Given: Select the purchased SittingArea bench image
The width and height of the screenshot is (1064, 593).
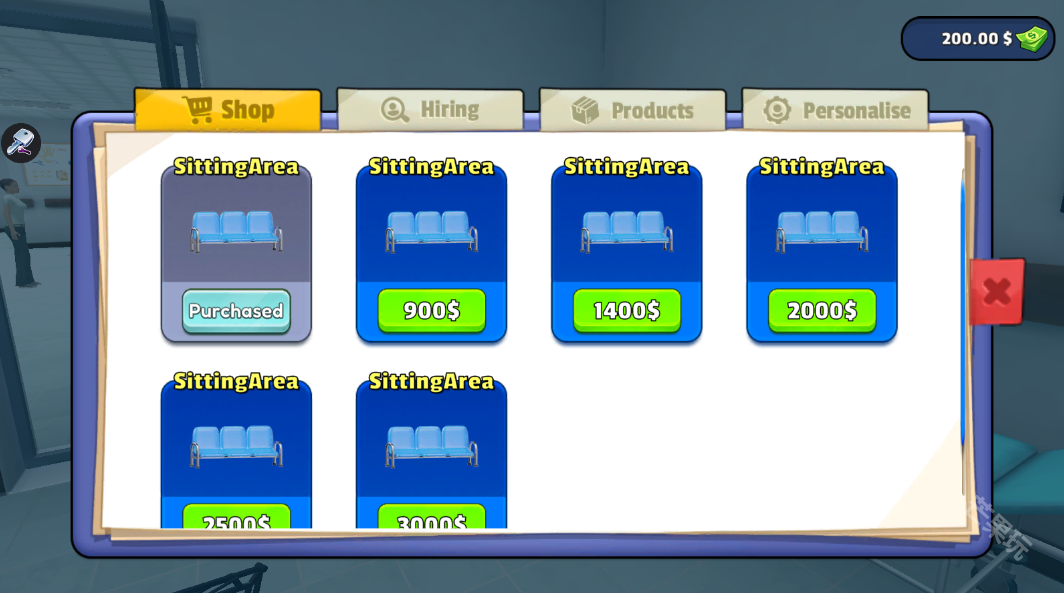Looking at the screenshot, I should coord(236,231).
